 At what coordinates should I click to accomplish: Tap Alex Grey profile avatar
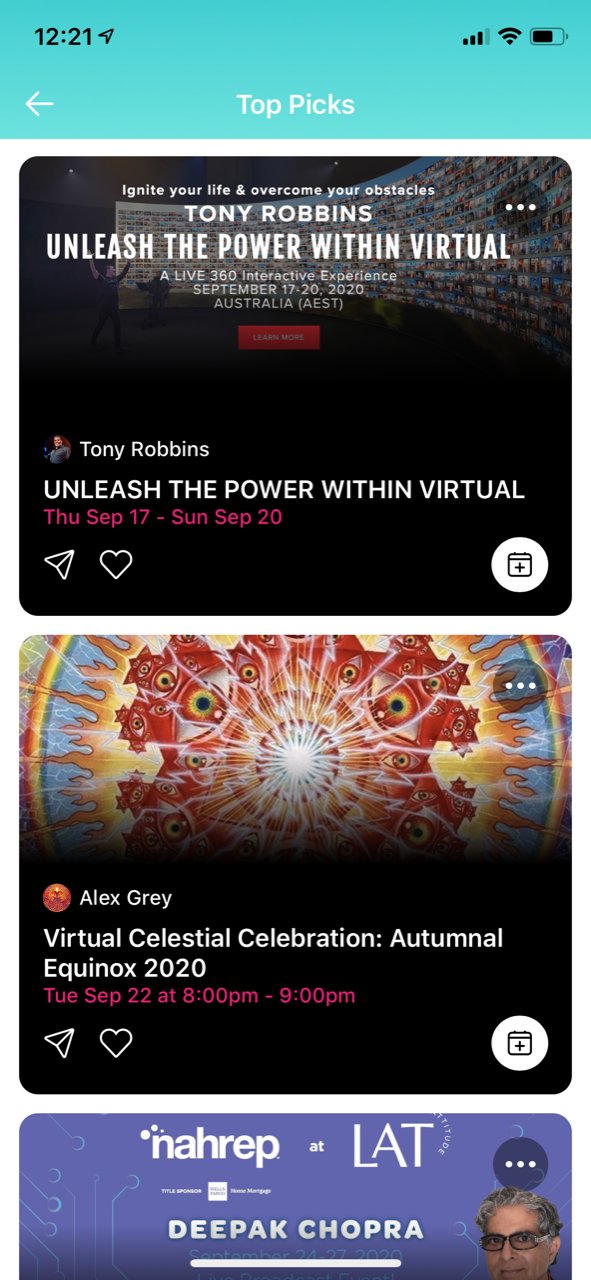[57, 898]
